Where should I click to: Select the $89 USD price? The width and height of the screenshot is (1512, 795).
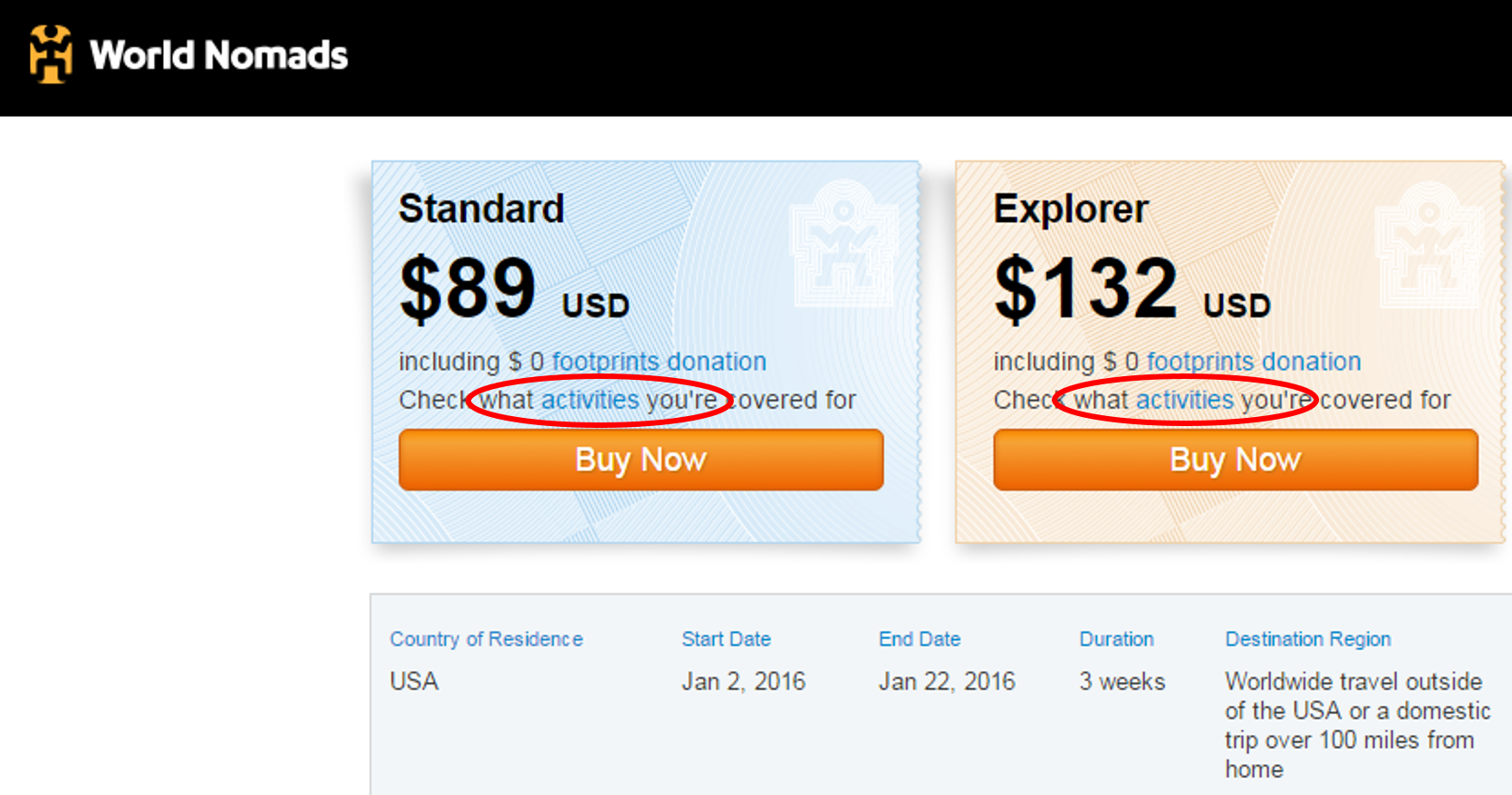pos(514,289)
